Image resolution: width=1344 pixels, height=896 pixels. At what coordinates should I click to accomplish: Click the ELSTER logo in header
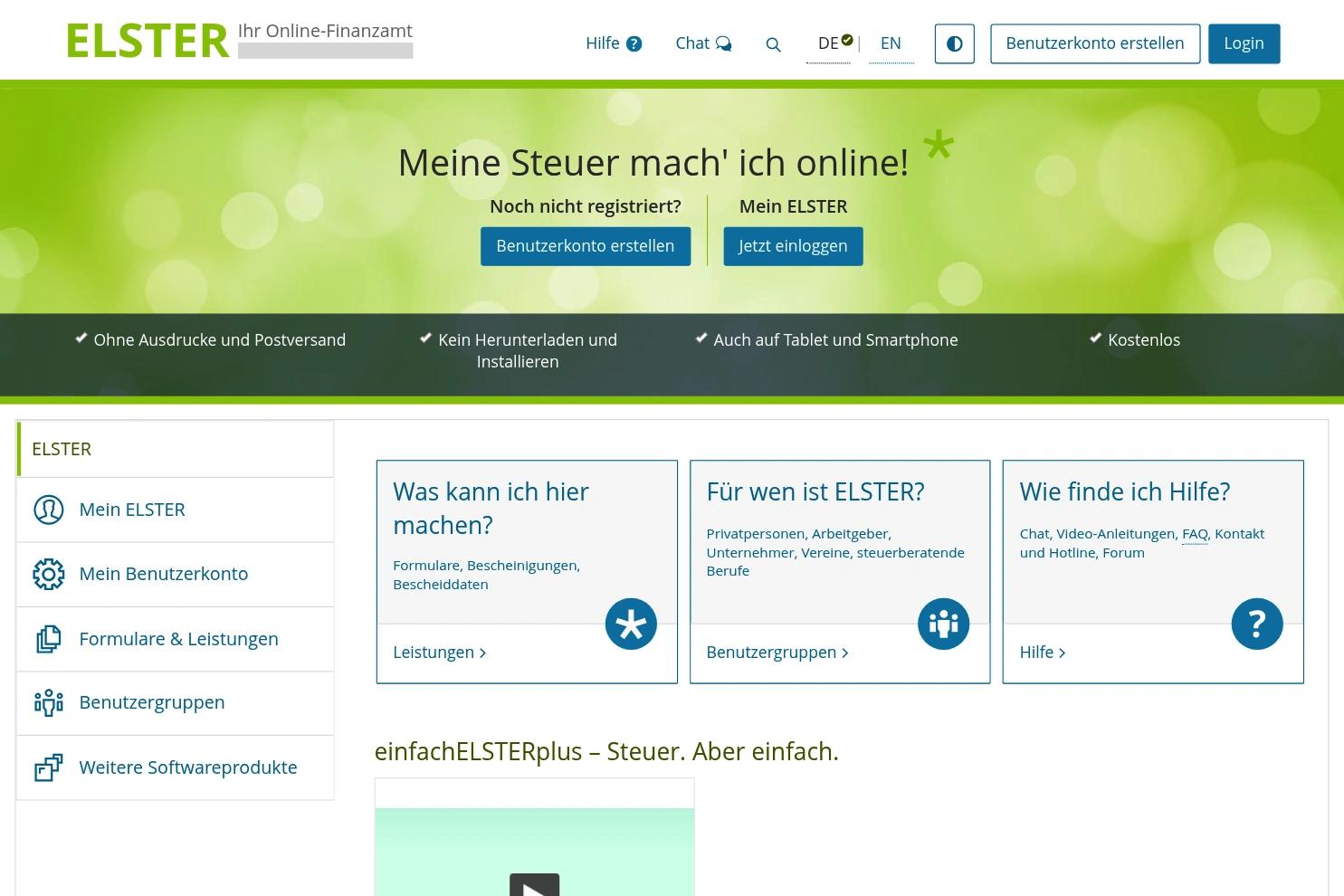(x=148, y=41)
